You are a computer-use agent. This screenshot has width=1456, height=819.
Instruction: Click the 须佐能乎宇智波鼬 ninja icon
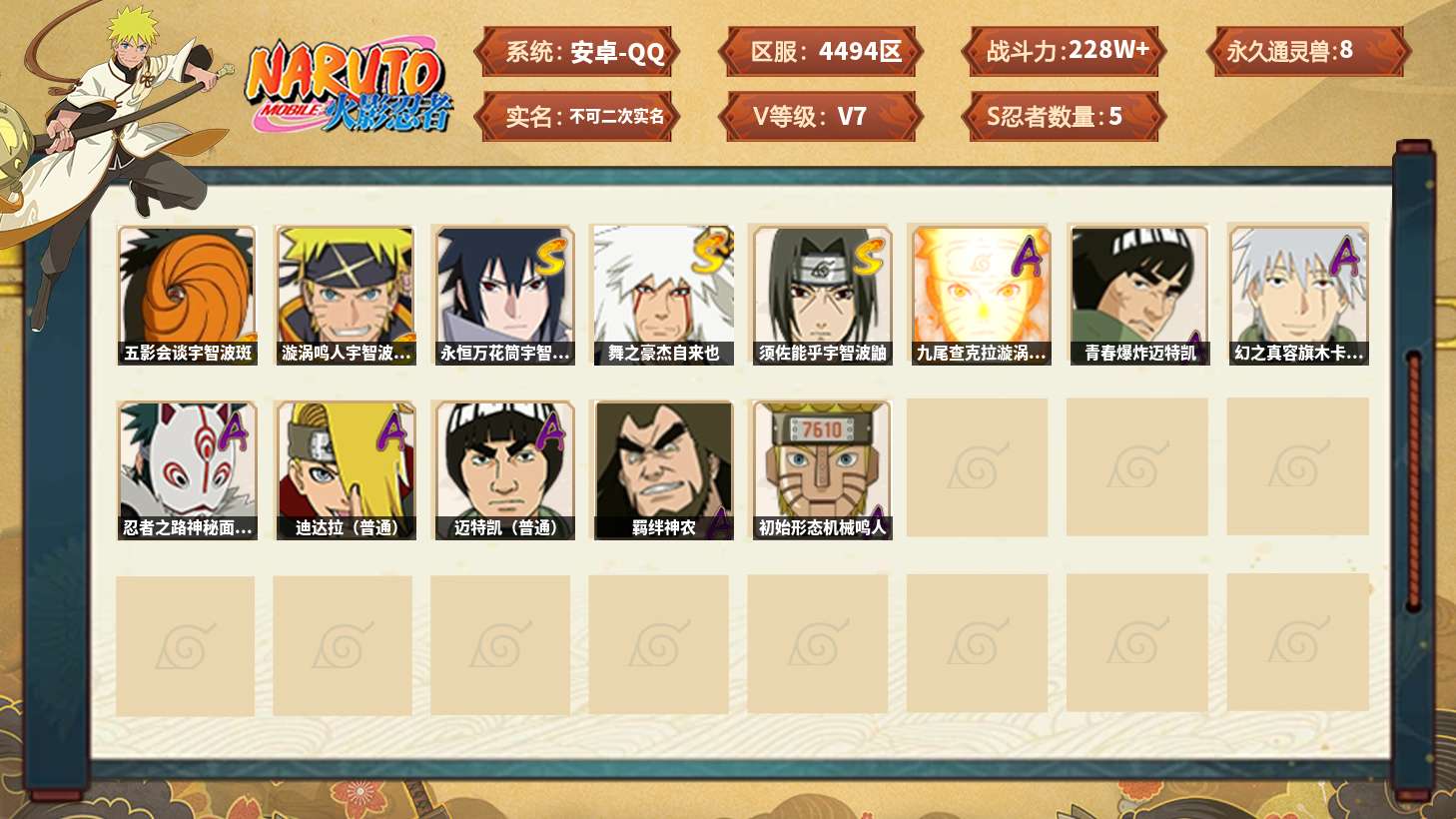[x=822, y=295]
